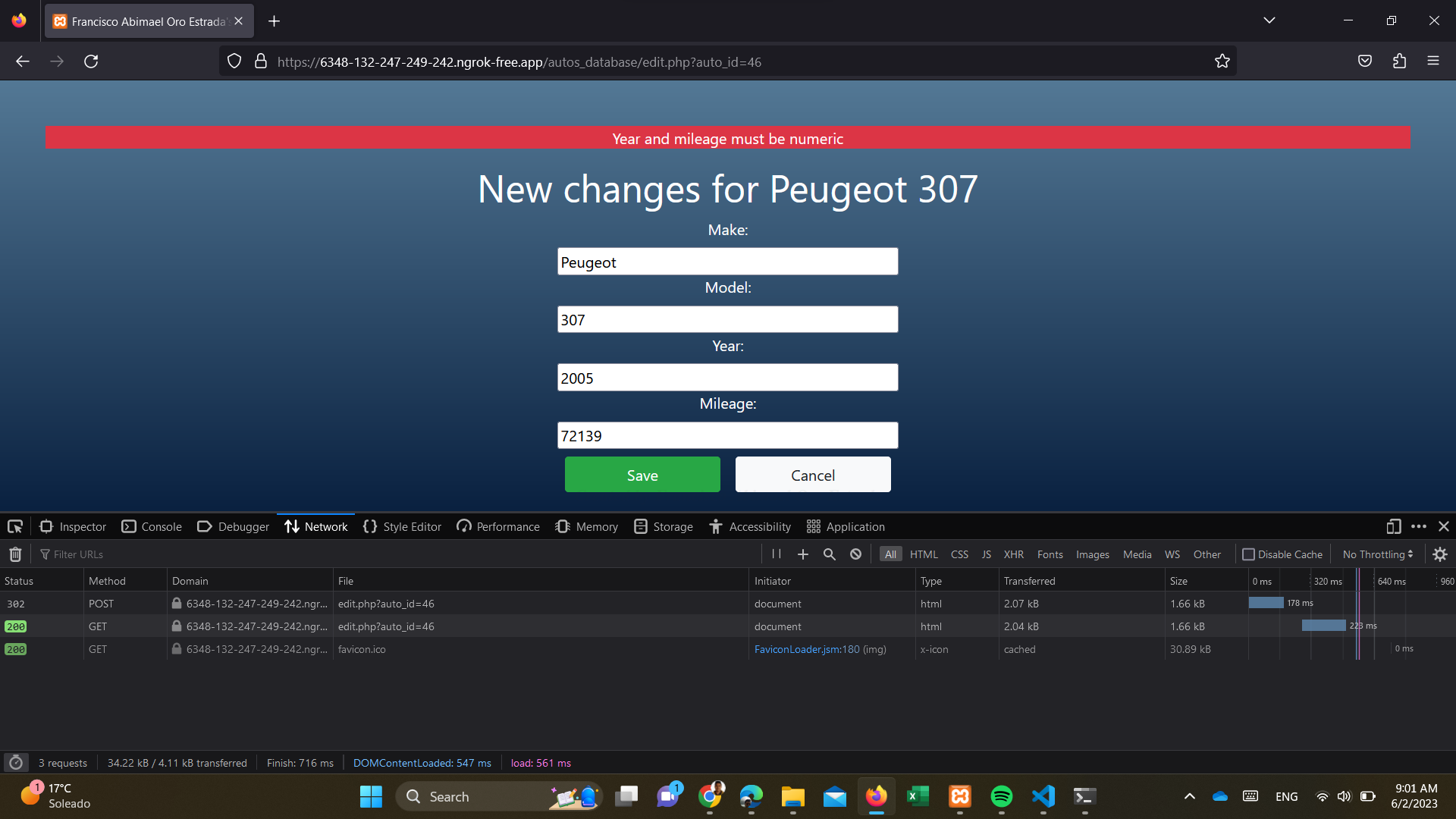
Task: Show hidden system tray icons
Action: 1190,796
